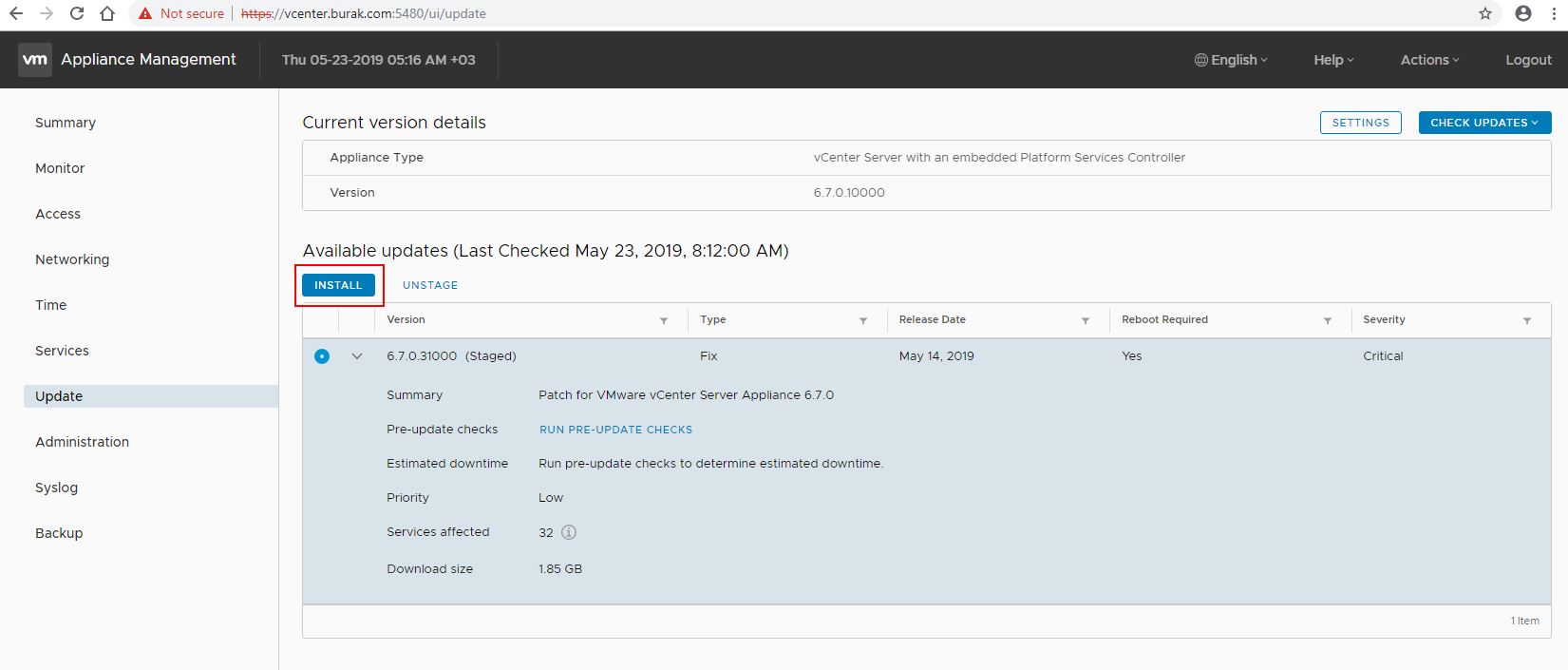Open the Monitor section

(60, 168)
